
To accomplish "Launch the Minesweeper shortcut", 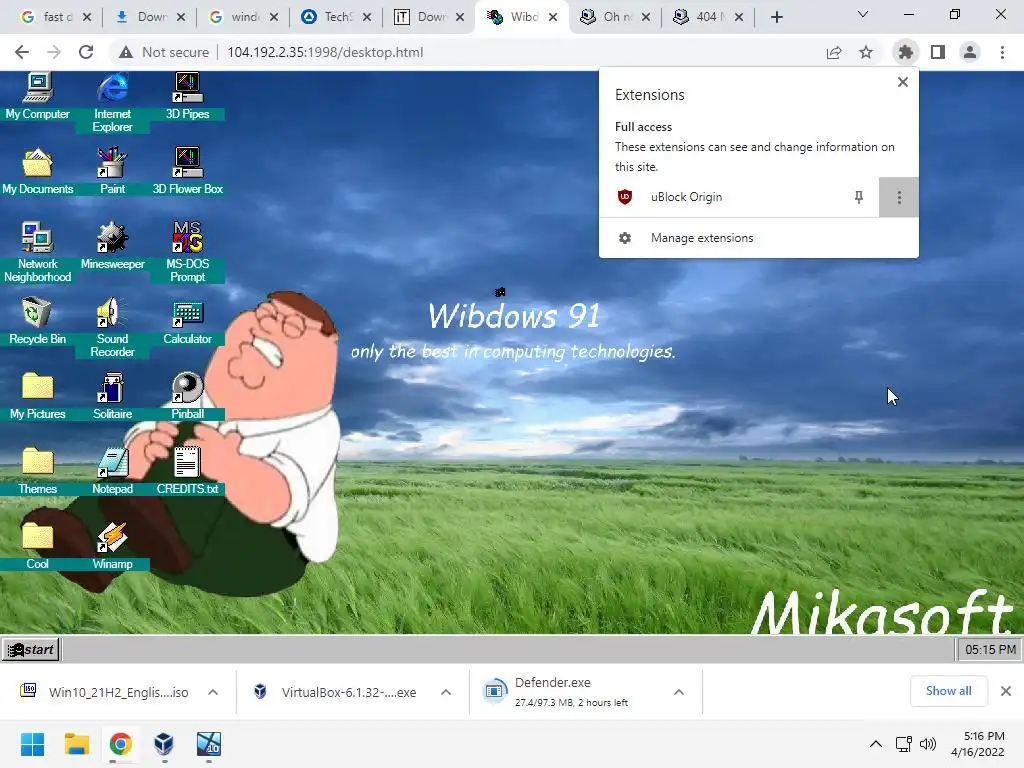I will click(x=112, y=246).
